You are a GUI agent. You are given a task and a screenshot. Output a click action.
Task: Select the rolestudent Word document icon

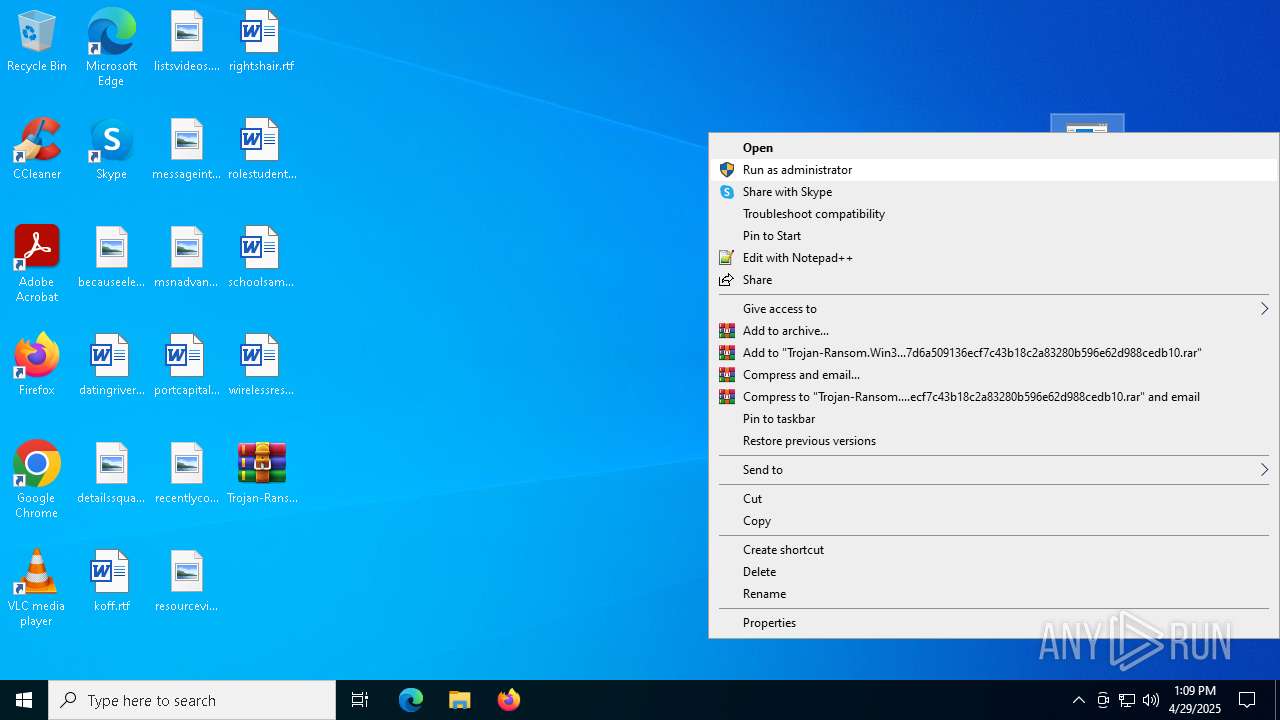(x=261, y=150)
